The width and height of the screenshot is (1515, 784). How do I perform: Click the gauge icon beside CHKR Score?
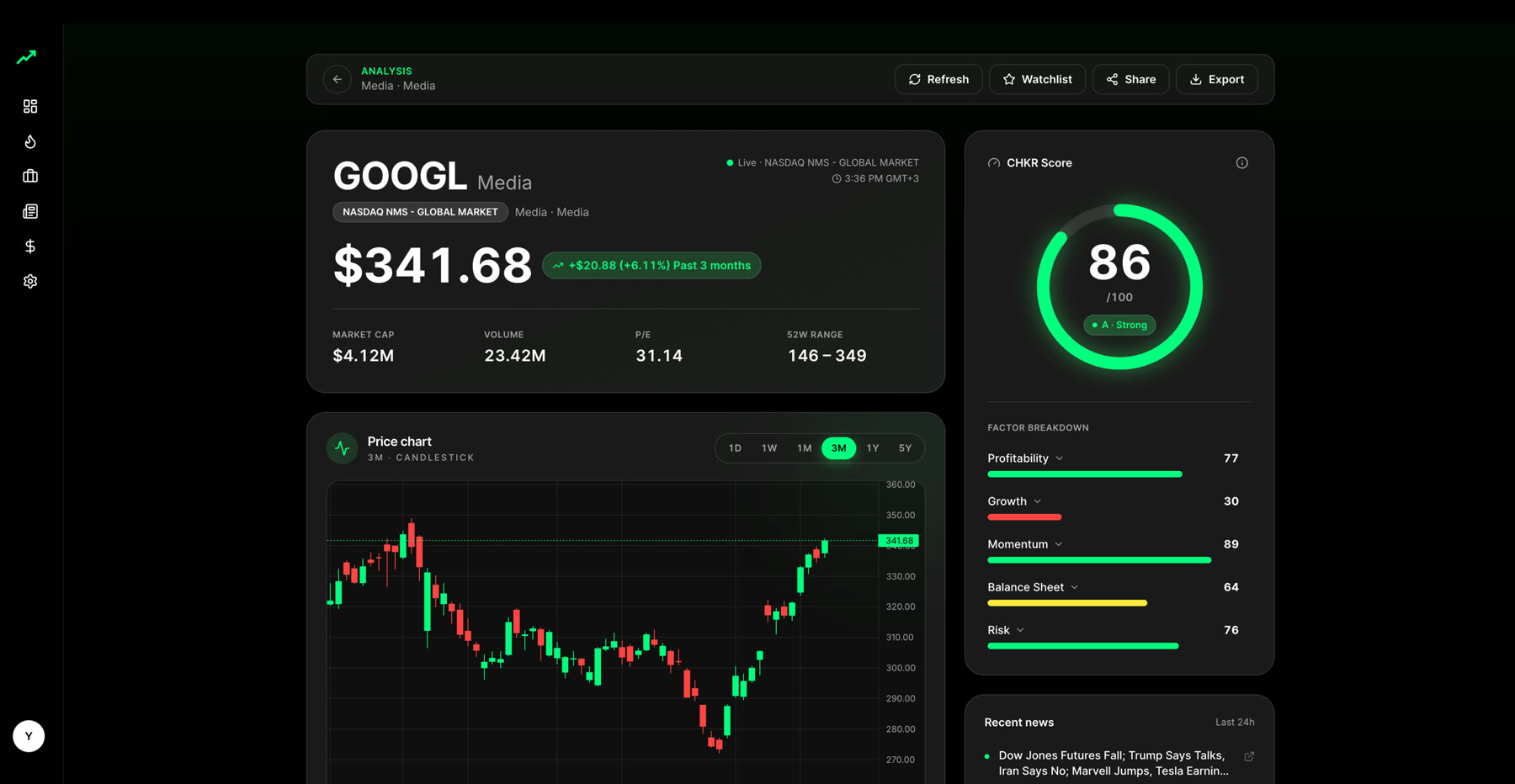(x=994, y=163)
